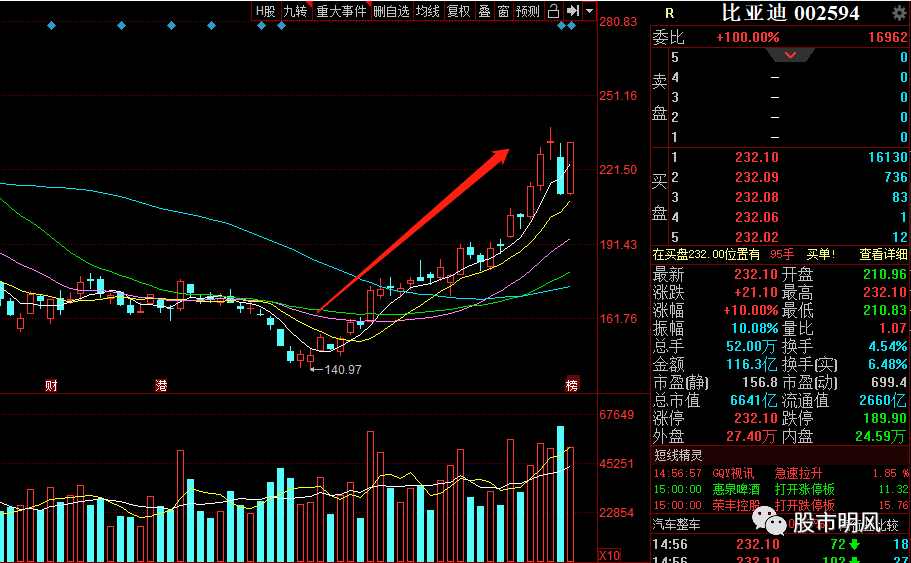Screen dimensions: 911x563
Task: Toggle 复权 price adjustment
Action: coord(458,11)
